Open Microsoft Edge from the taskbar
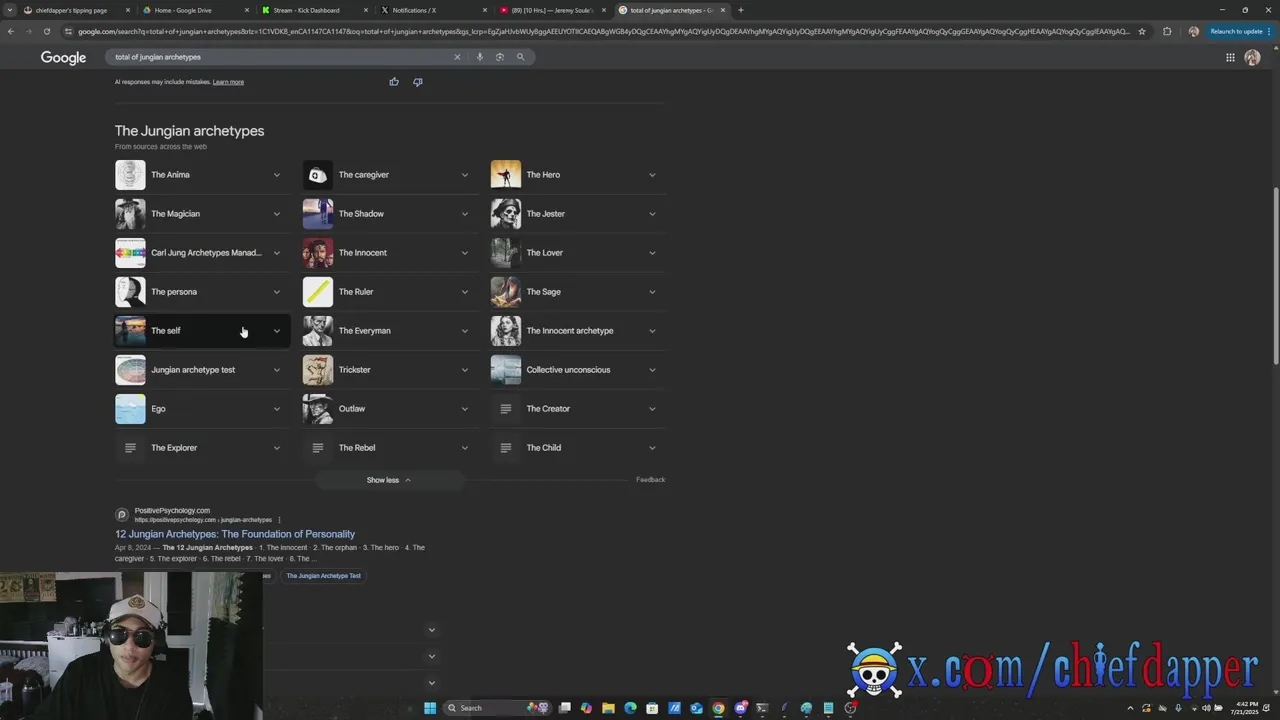The image size is (1280, 720). [x=630, y=708]
